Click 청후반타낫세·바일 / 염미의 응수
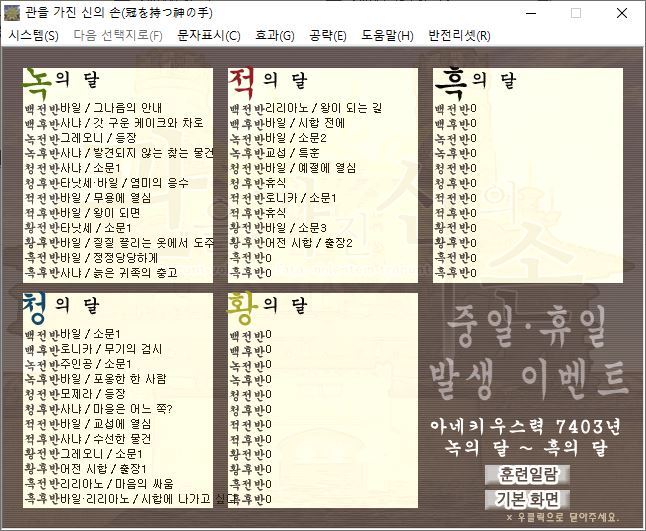Viewport: 646px width, 531px height. 106,183
